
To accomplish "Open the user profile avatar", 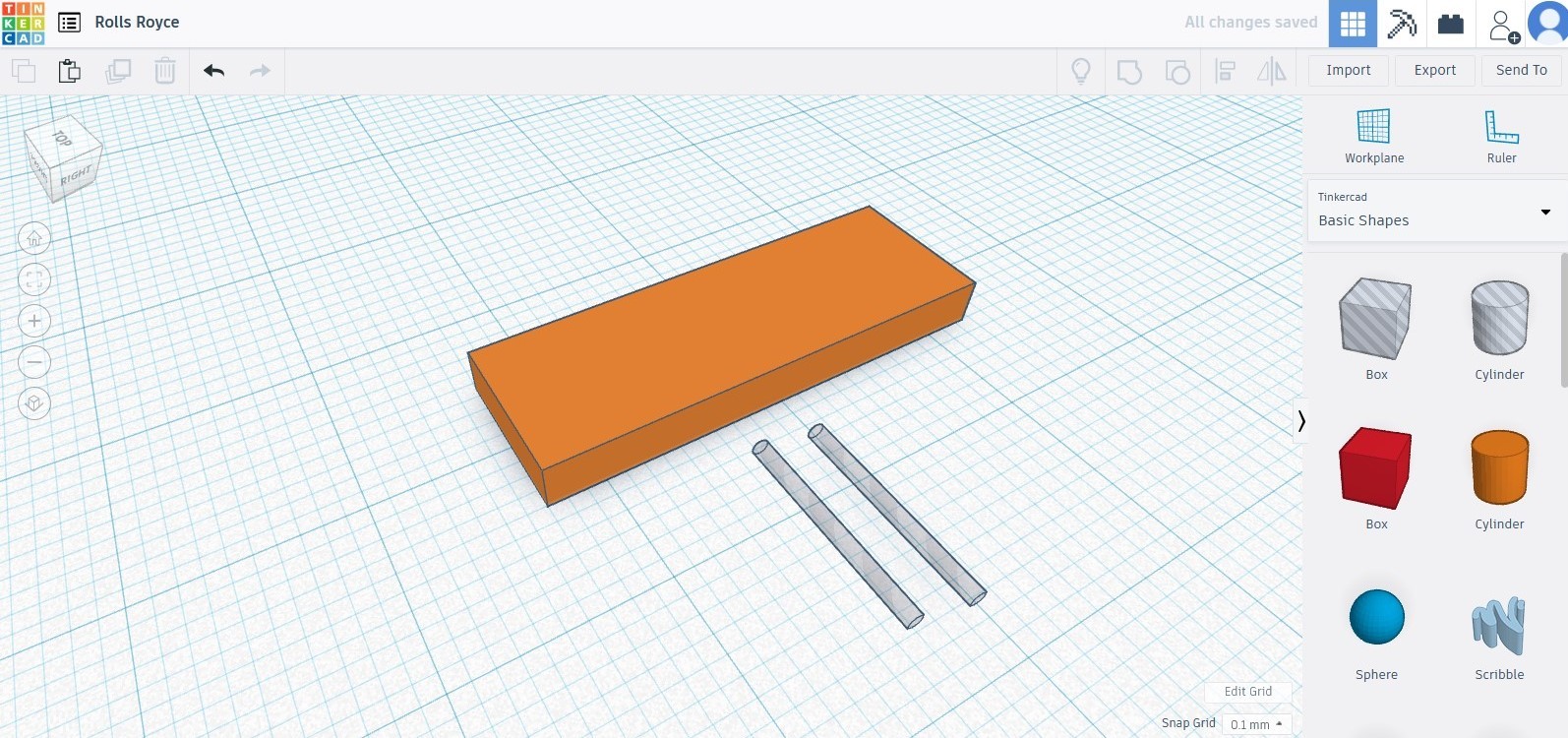I will [x=1547, y=24].
